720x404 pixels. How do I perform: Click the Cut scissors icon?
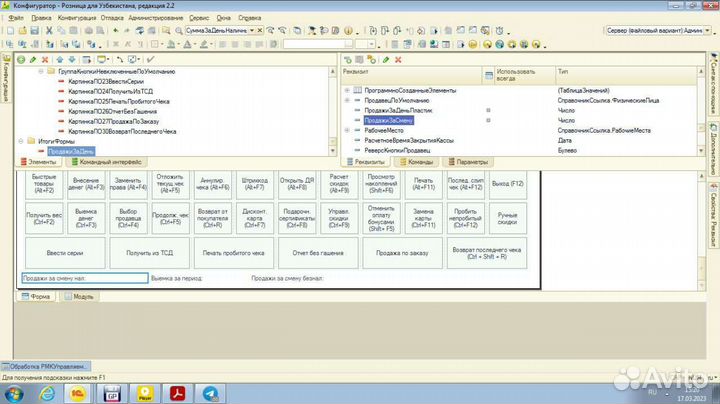[x=49, y=31]
